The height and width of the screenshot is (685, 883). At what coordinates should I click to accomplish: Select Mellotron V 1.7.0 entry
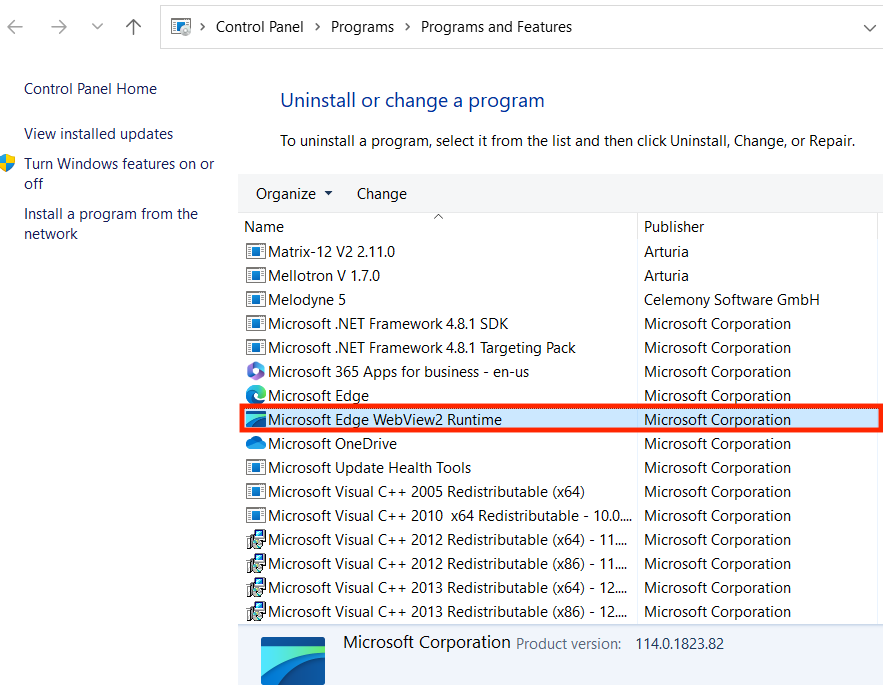coord(324,276)
